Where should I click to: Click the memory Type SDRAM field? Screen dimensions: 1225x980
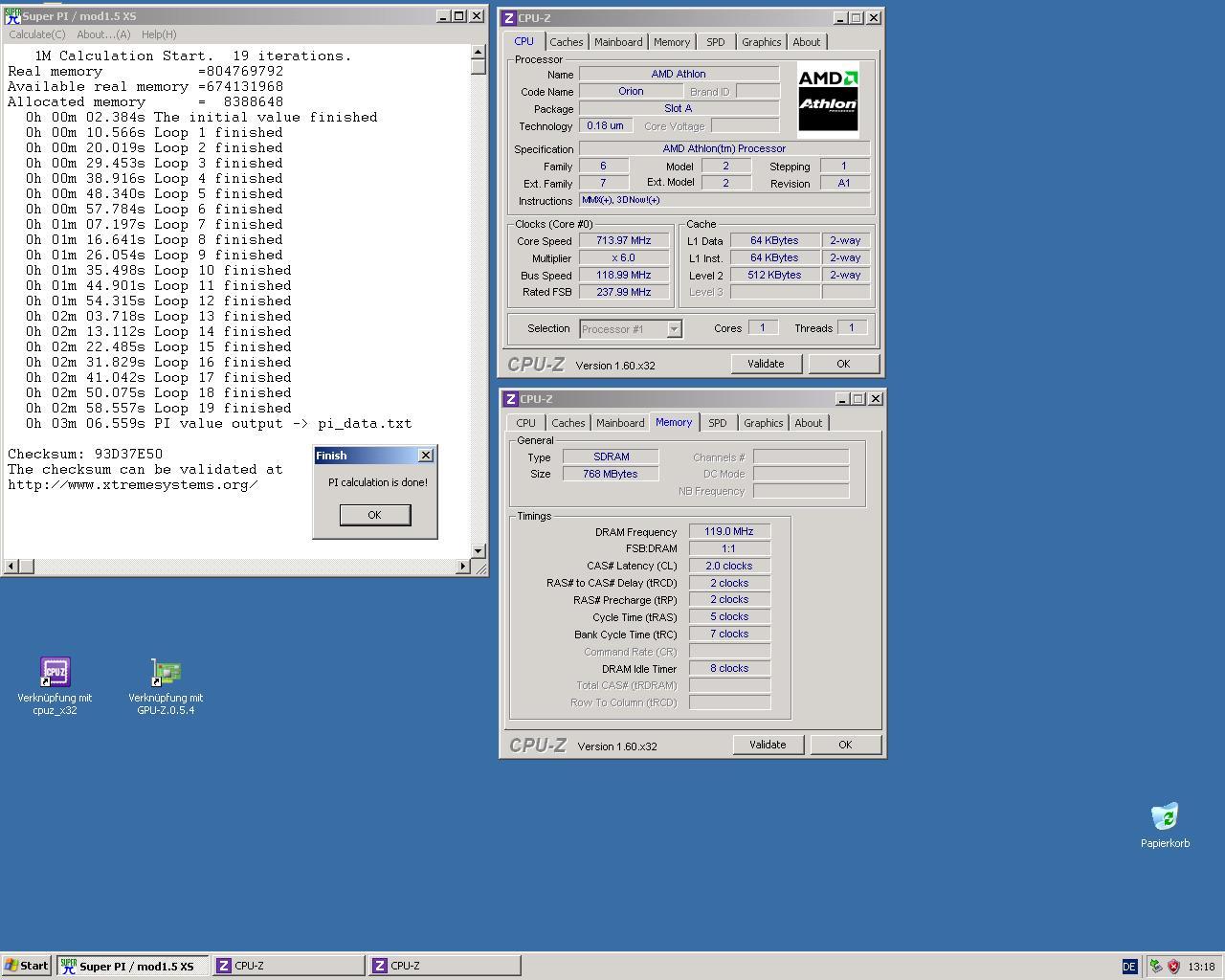click(x=611, y=457)
